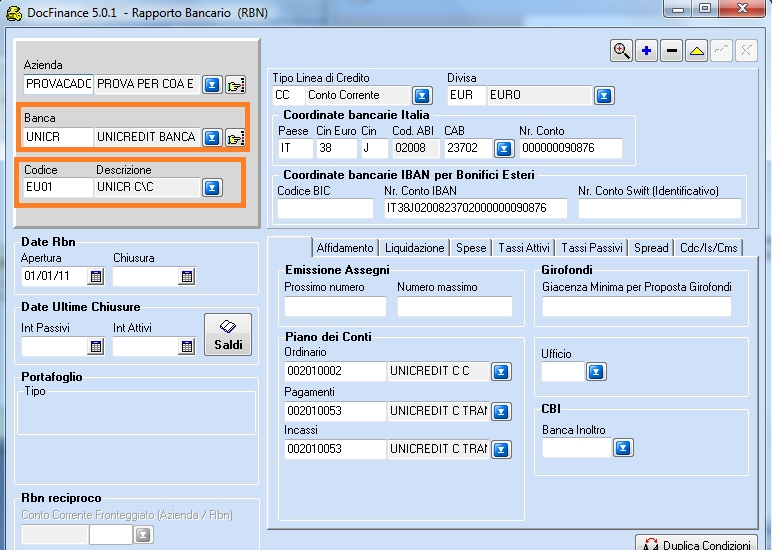Click the Paese field IT

tap(295, 148)
